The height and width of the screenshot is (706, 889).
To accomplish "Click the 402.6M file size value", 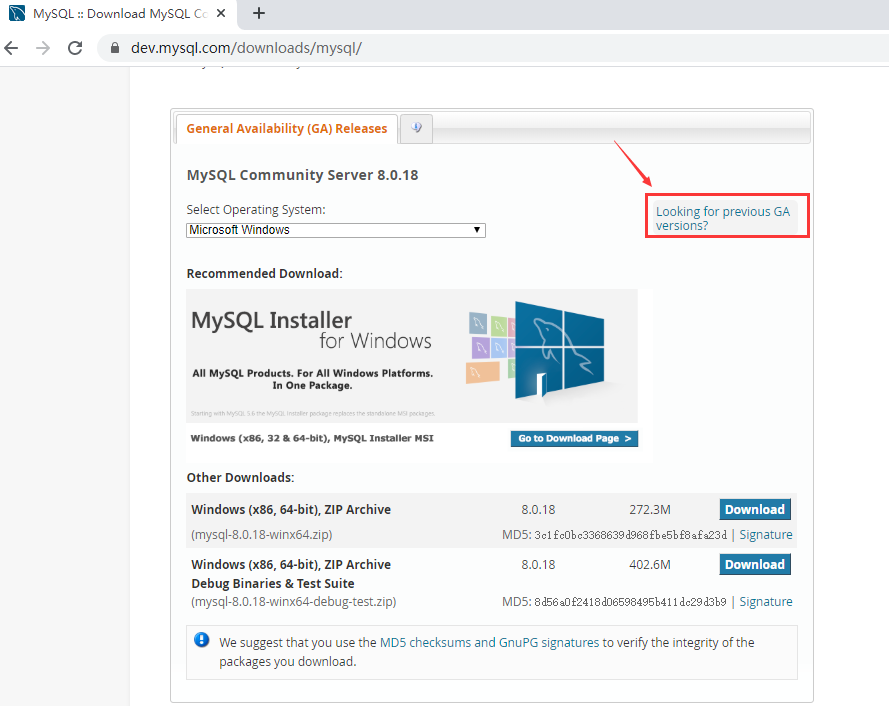I will point(650,565).
